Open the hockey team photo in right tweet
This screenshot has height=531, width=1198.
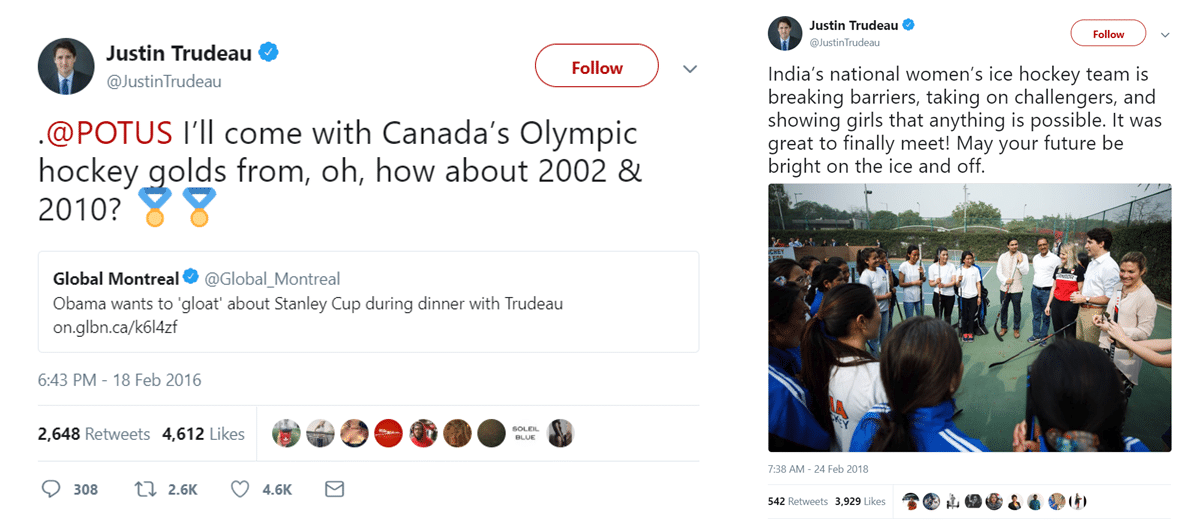pyautogui.click(x=970, y=318)
